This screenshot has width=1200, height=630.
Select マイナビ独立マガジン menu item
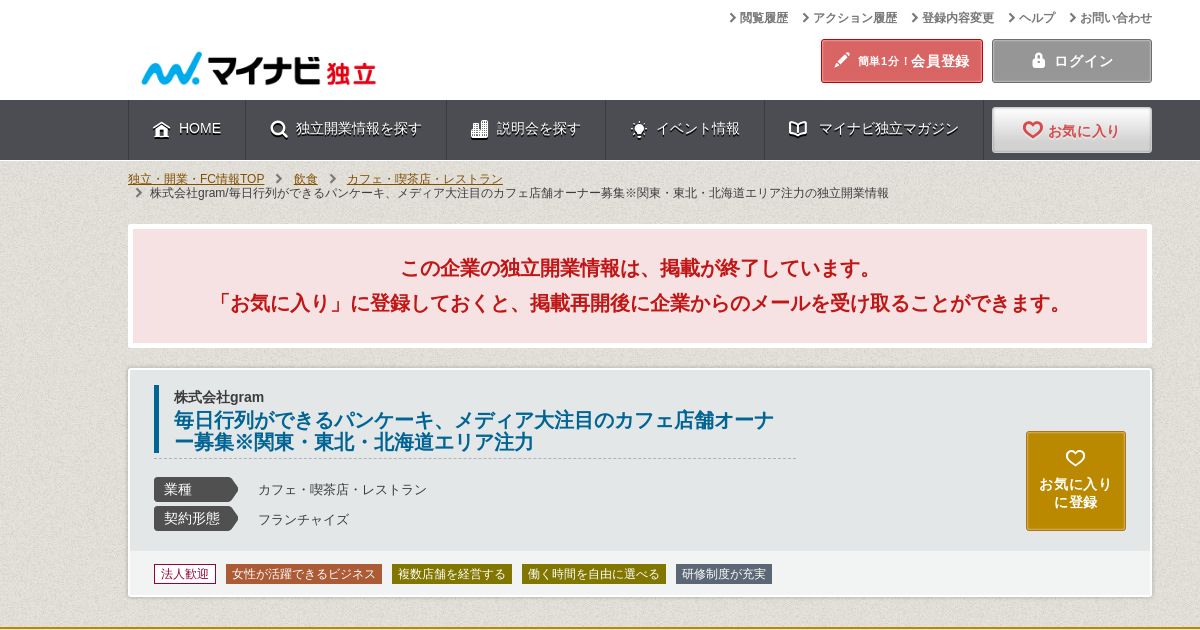tap(874, 129)
